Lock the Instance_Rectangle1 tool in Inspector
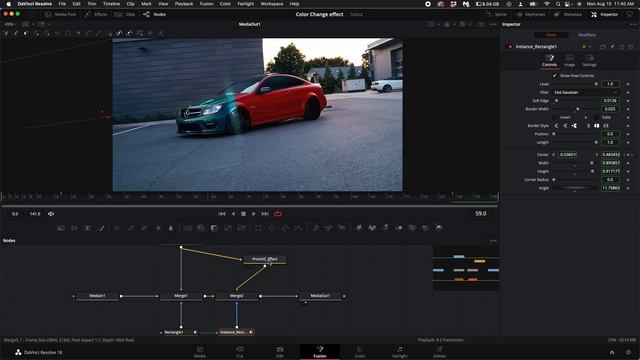 [x=622, y=47]
